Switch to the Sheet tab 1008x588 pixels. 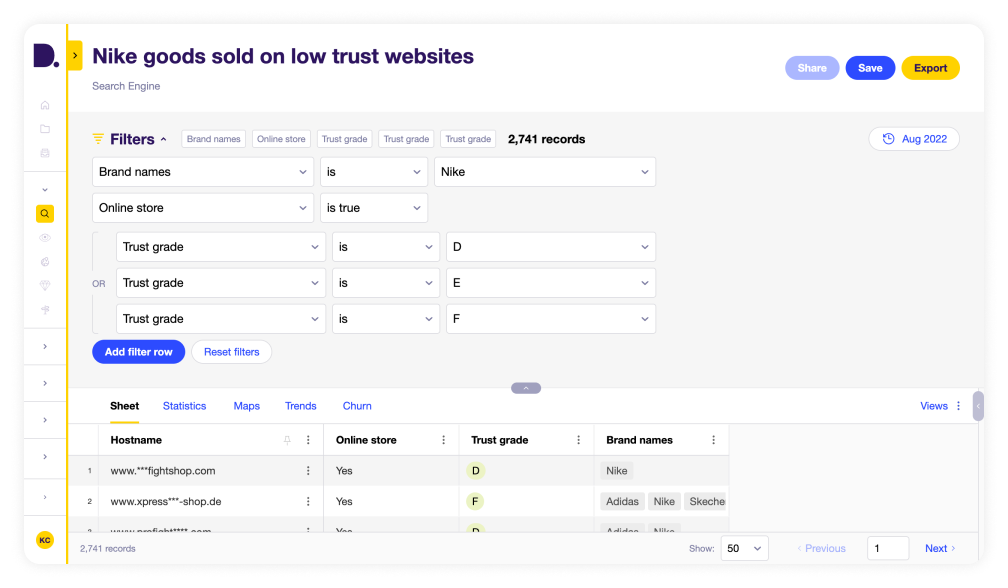point(124,406)
